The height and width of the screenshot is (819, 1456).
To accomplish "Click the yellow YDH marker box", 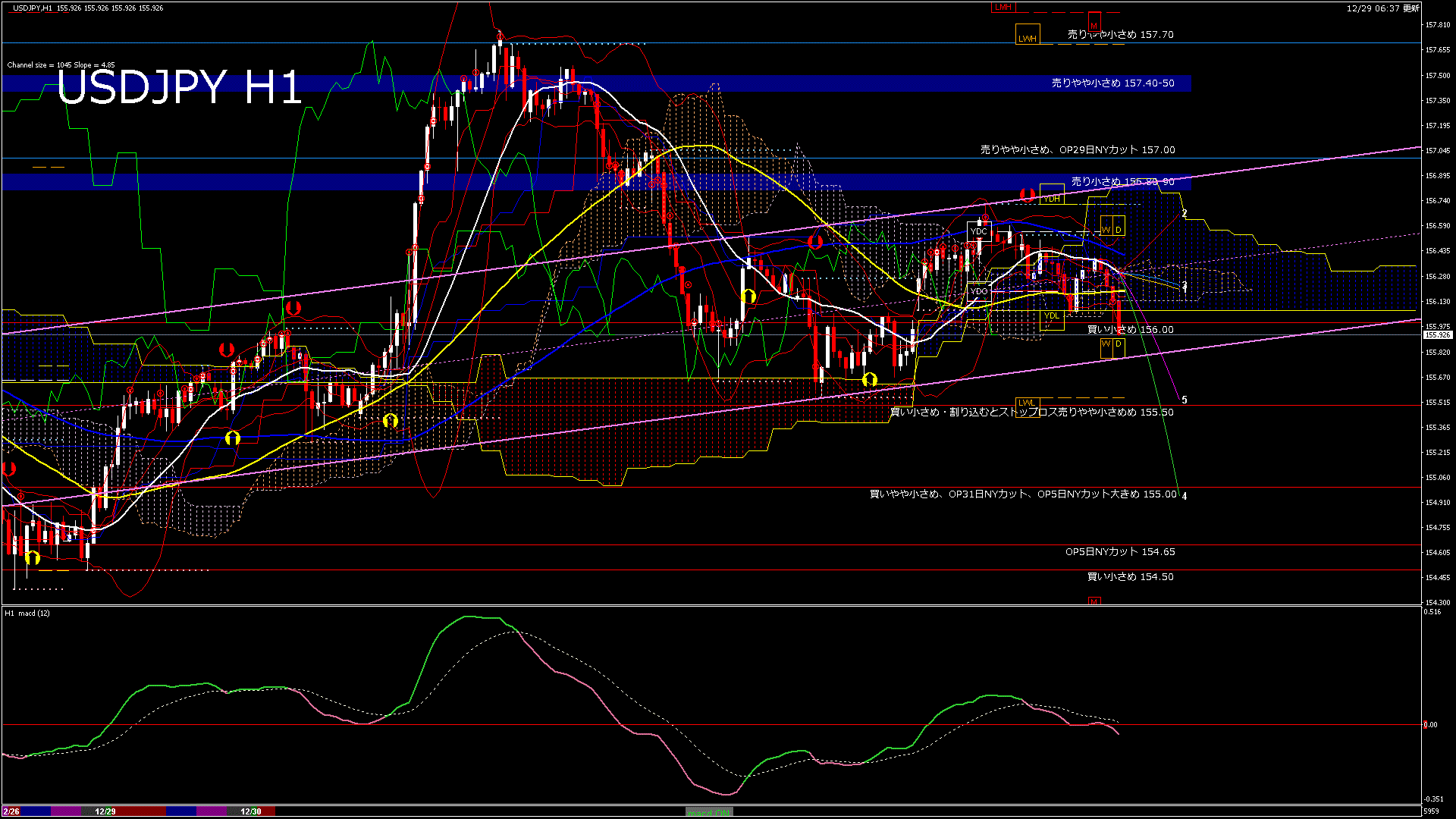I will click(1052, 196).
